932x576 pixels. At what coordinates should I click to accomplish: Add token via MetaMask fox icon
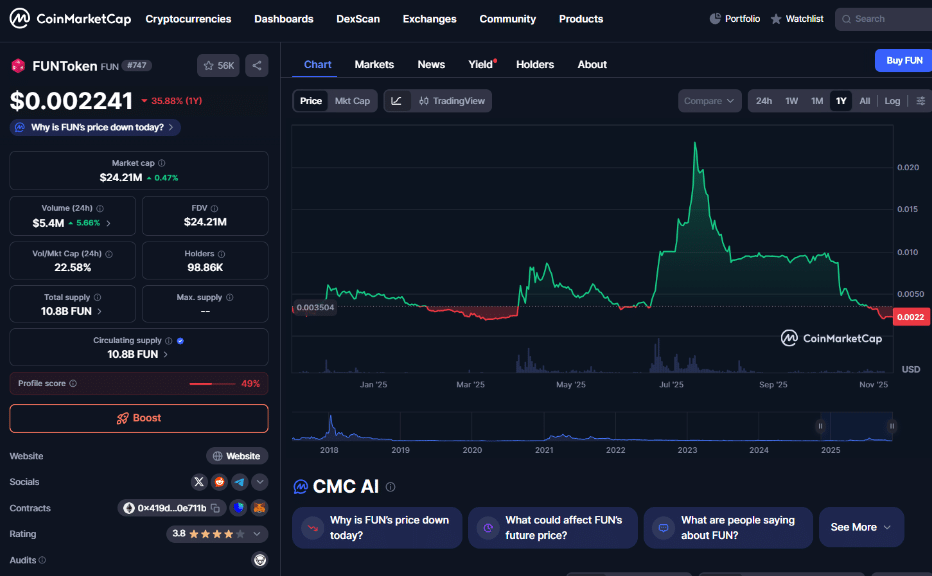click(x=259, y=508)
